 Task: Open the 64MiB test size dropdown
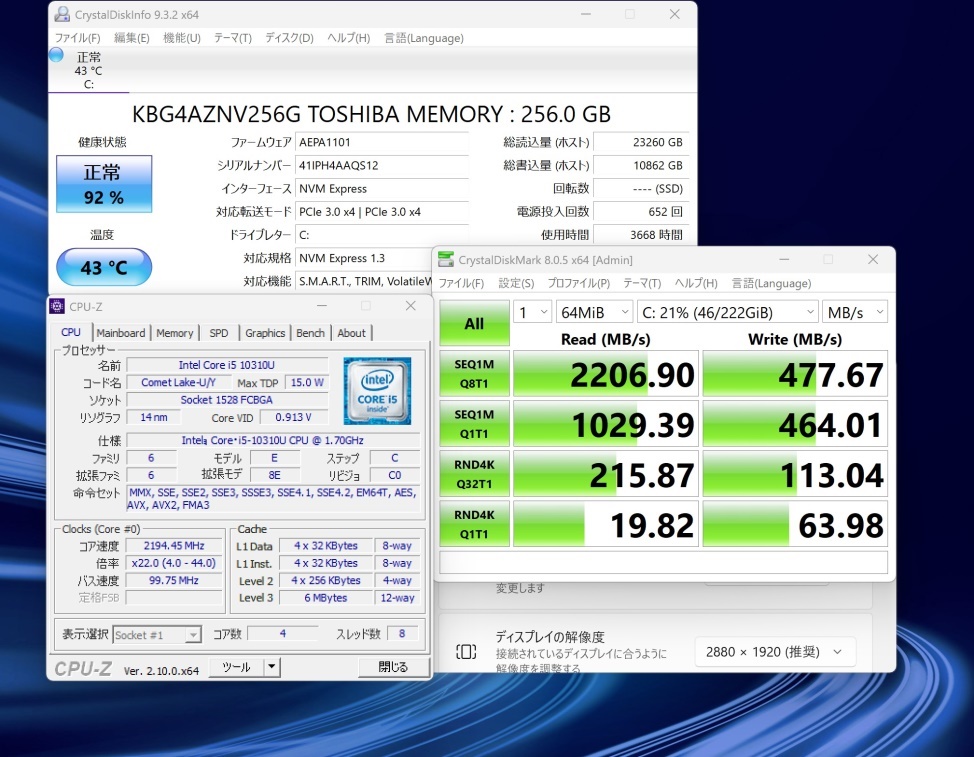594,312
